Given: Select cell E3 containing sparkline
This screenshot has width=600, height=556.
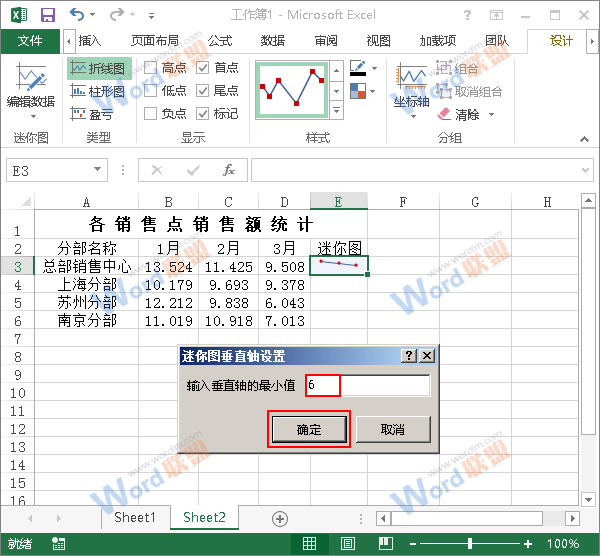Looking at the screenshot, I should pos(339,266).
